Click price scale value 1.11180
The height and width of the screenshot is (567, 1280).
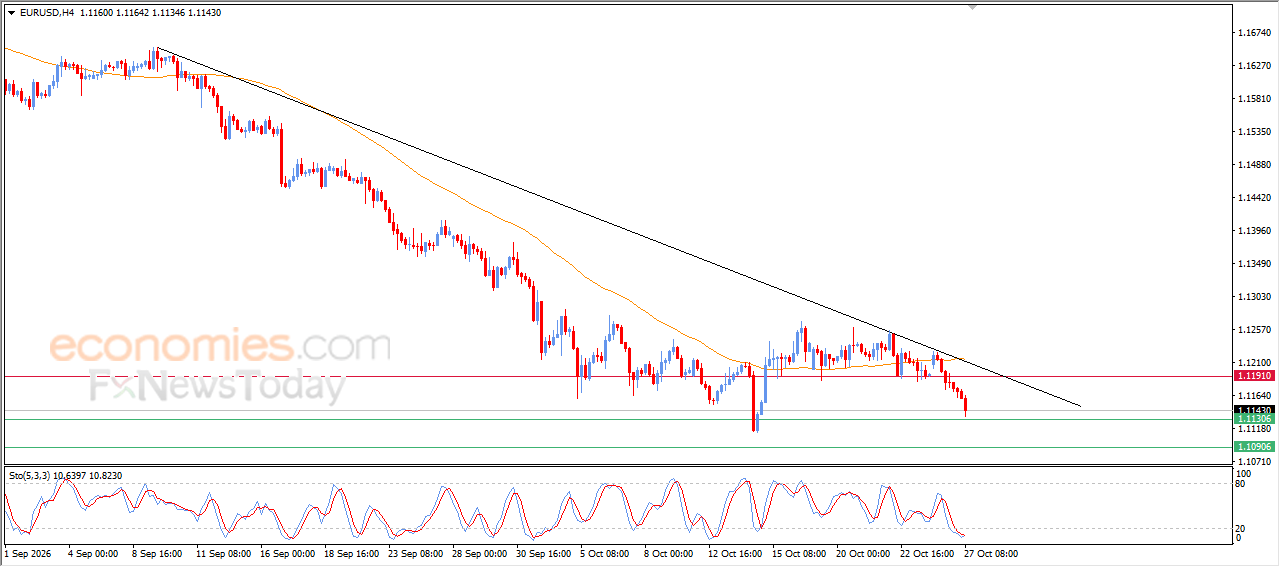[1255, 429]
